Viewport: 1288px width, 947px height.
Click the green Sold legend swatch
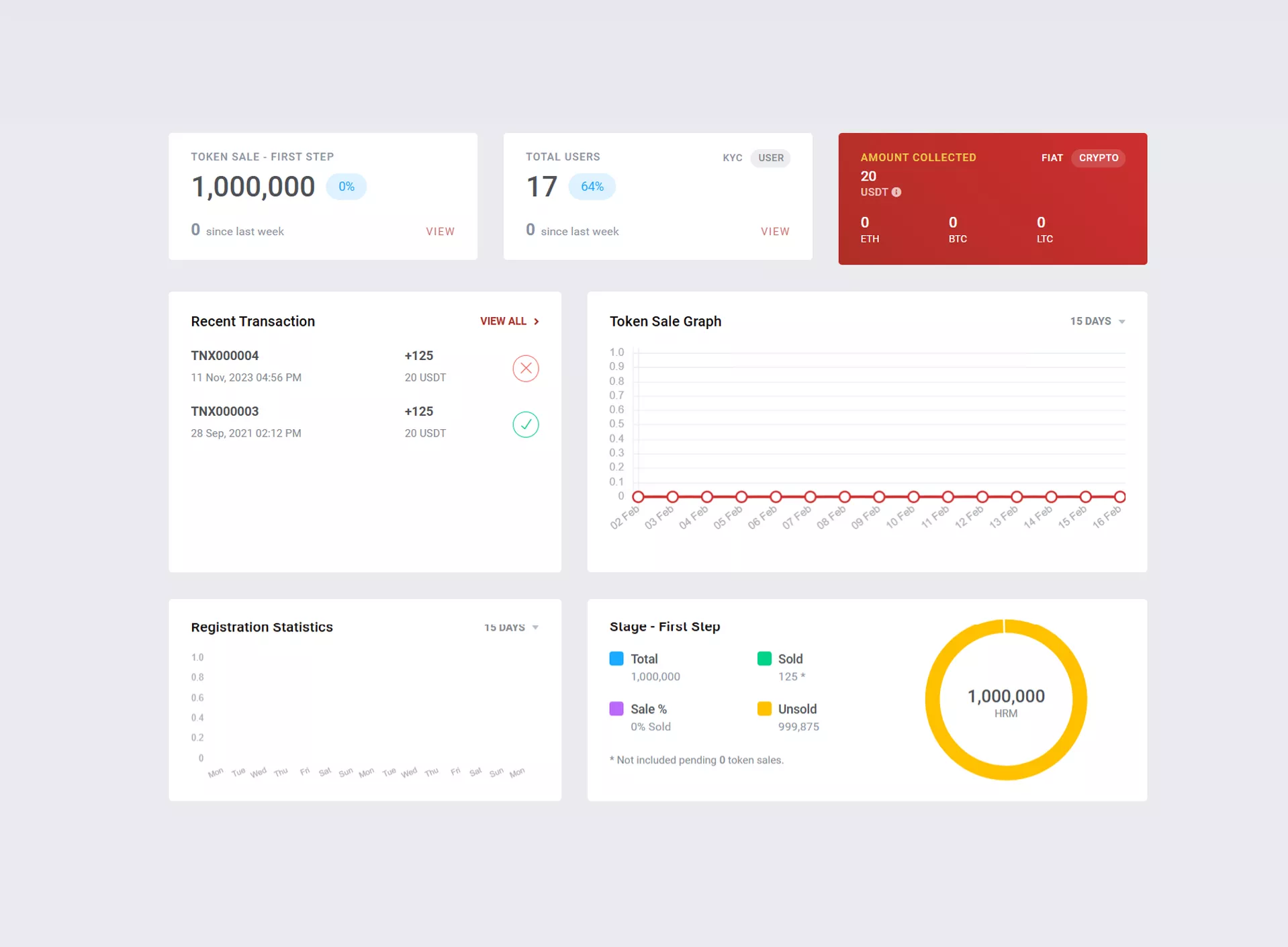coord(764,659)
